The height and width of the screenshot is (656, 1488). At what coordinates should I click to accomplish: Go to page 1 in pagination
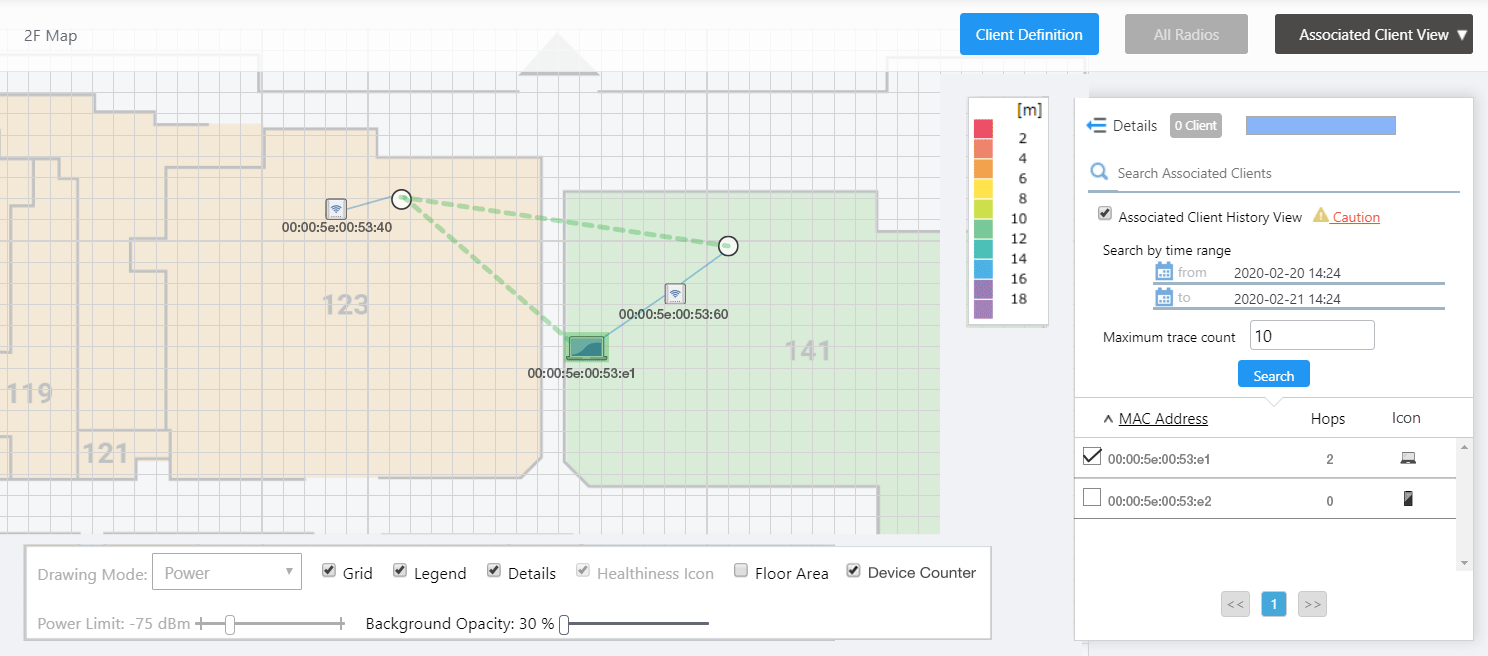(1273, 604)
